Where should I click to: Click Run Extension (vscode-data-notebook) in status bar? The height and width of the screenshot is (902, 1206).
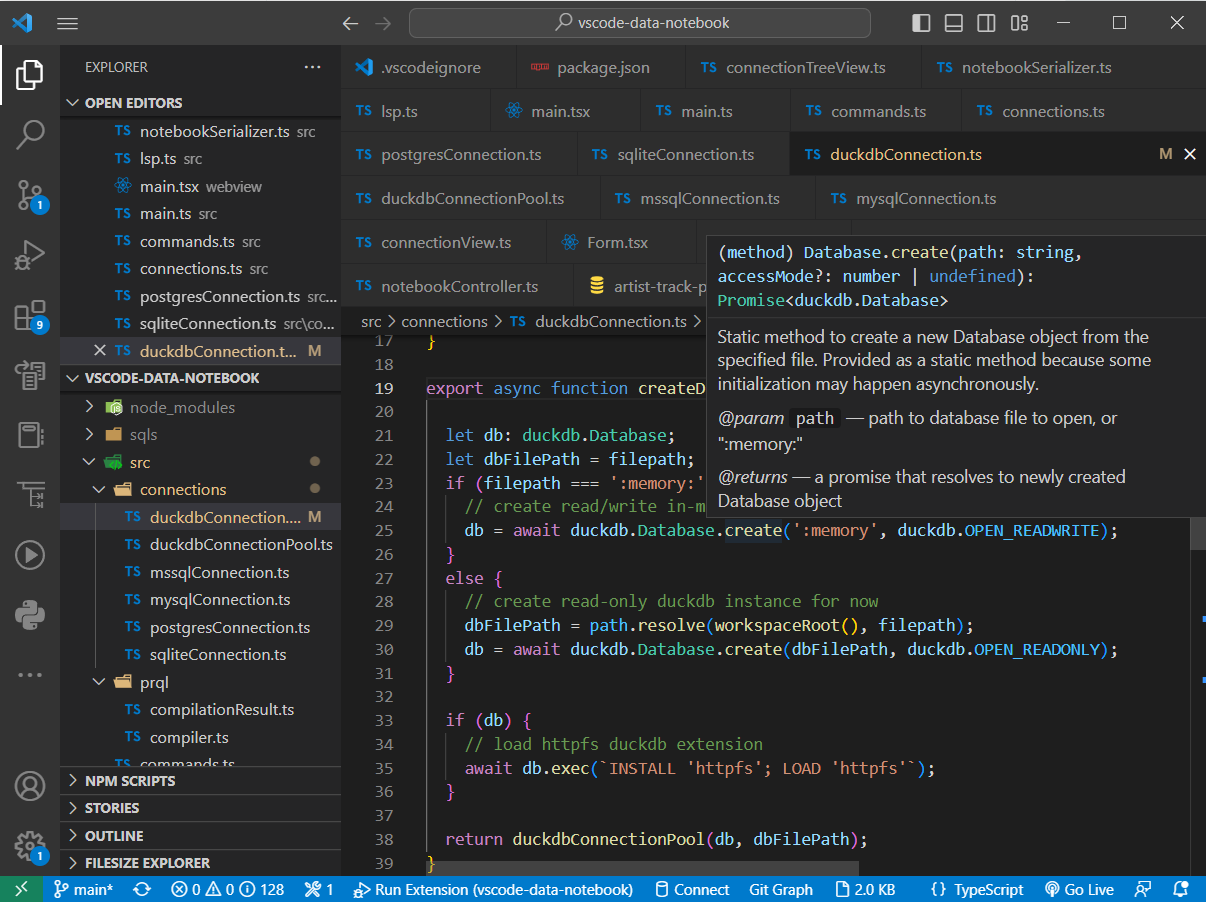click(493, 889)
